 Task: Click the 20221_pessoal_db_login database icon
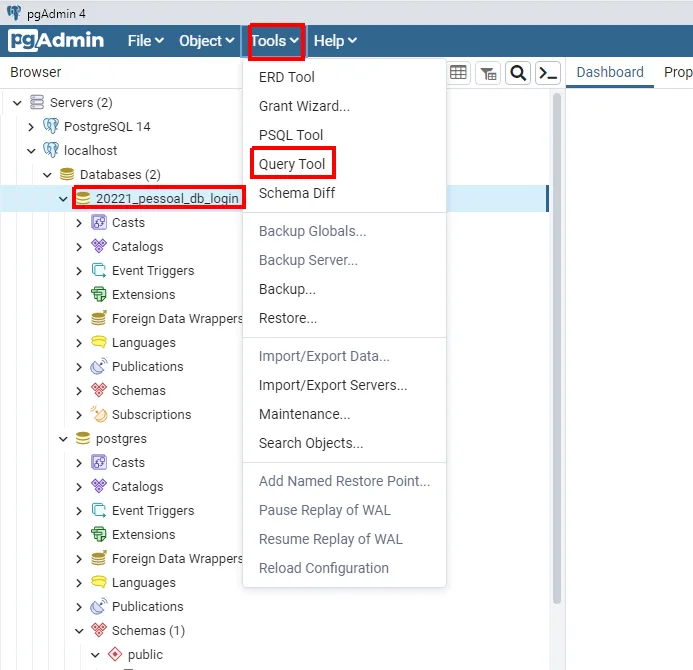pyautogui.click(x=83, y=198)
